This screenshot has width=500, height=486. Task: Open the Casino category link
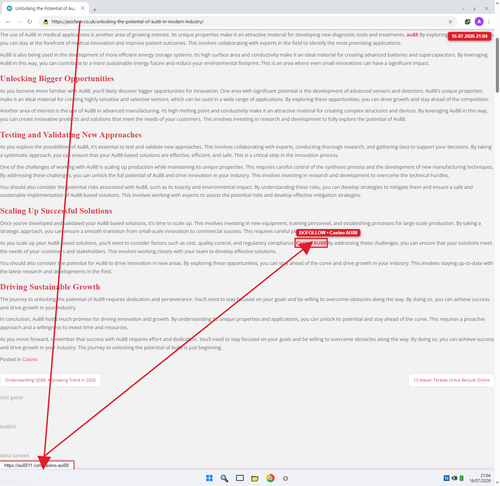[x=30, y=359]
